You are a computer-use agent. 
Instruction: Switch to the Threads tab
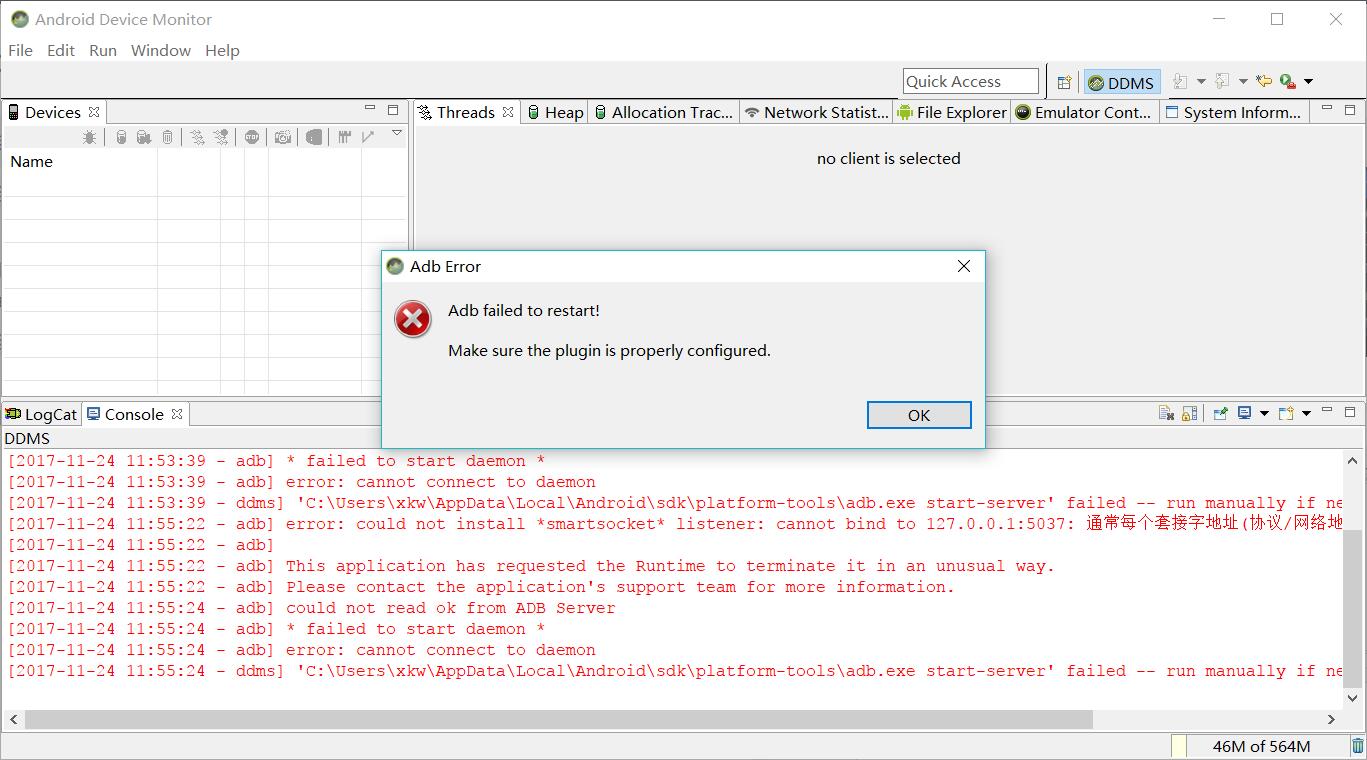pyautogui.click(x=465, y=112)
